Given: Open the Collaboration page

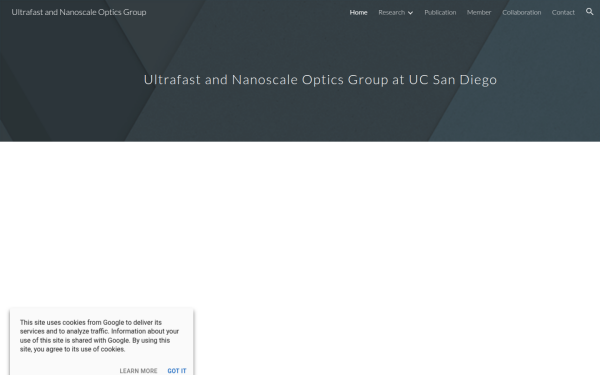Looking at the screenshot, I should point(522,12).
